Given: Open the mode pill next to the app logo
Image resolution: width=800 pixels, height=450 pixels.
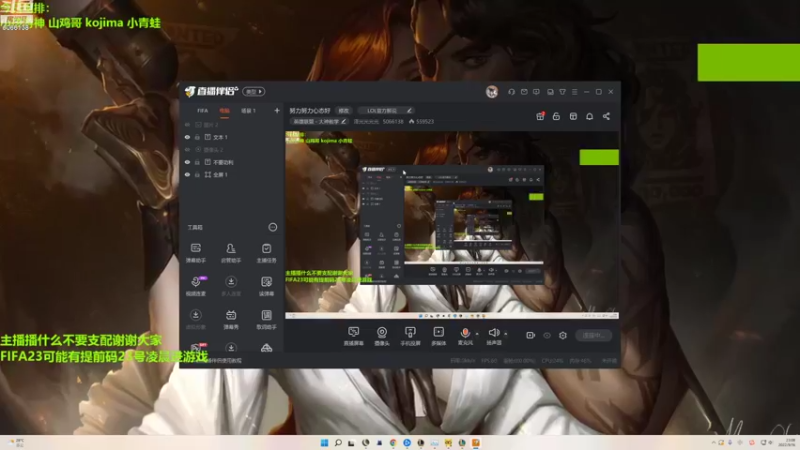Looking at the screenshot, I should point(254,92).
